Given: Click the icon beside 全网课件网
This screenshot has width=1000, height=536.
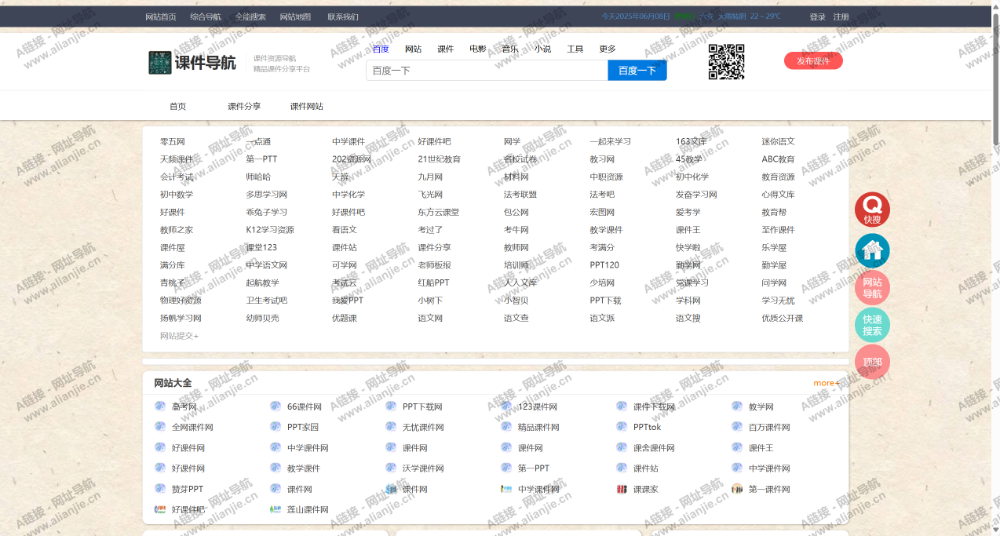Looking at the screenshot, I should (x=160, y=427).
